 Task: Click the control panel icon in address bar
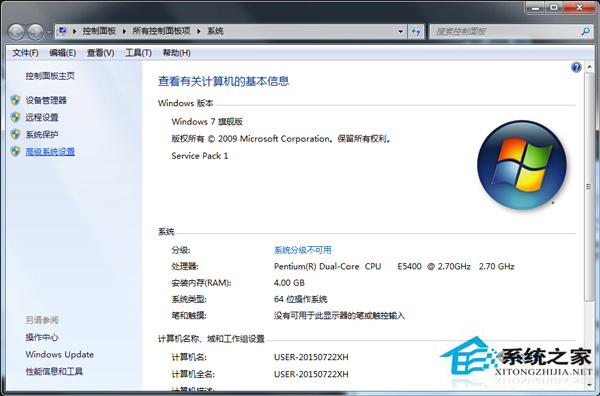point(62,31)
